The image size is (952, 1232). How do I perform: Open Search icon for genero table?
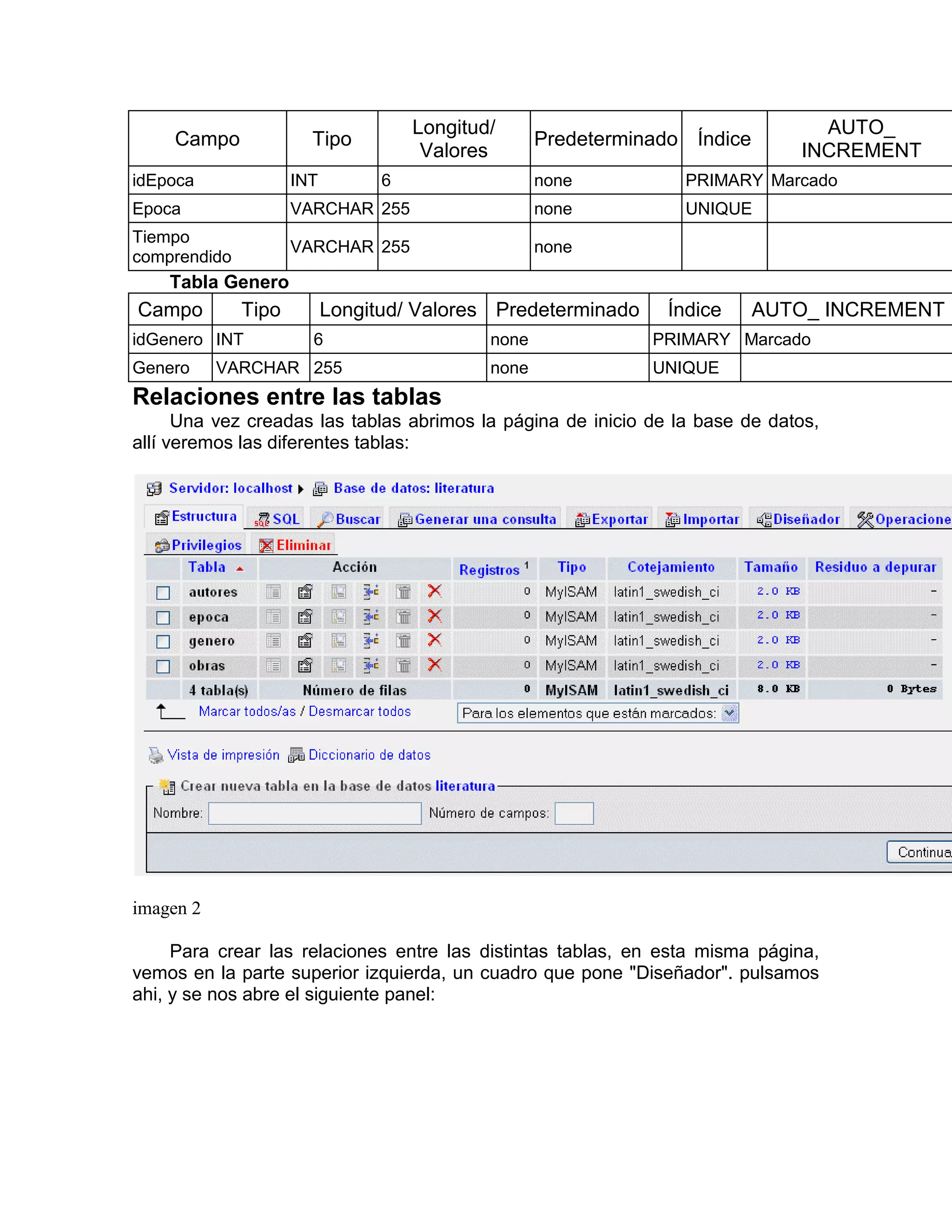pyautogui.click(x=338, y=641)
